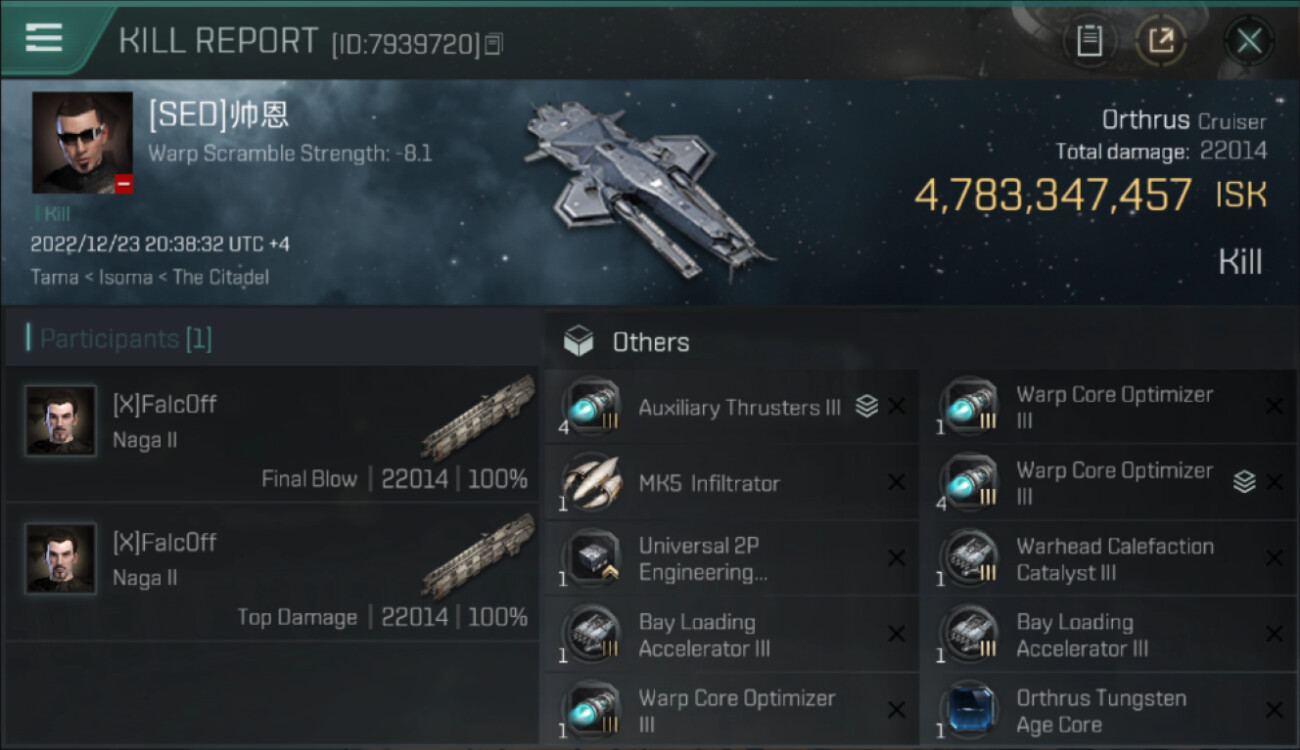Expand the stacked Warp Core Optimizer III
The height and width of the screenshot is (750, 1300).
[x=1244, y=482]
